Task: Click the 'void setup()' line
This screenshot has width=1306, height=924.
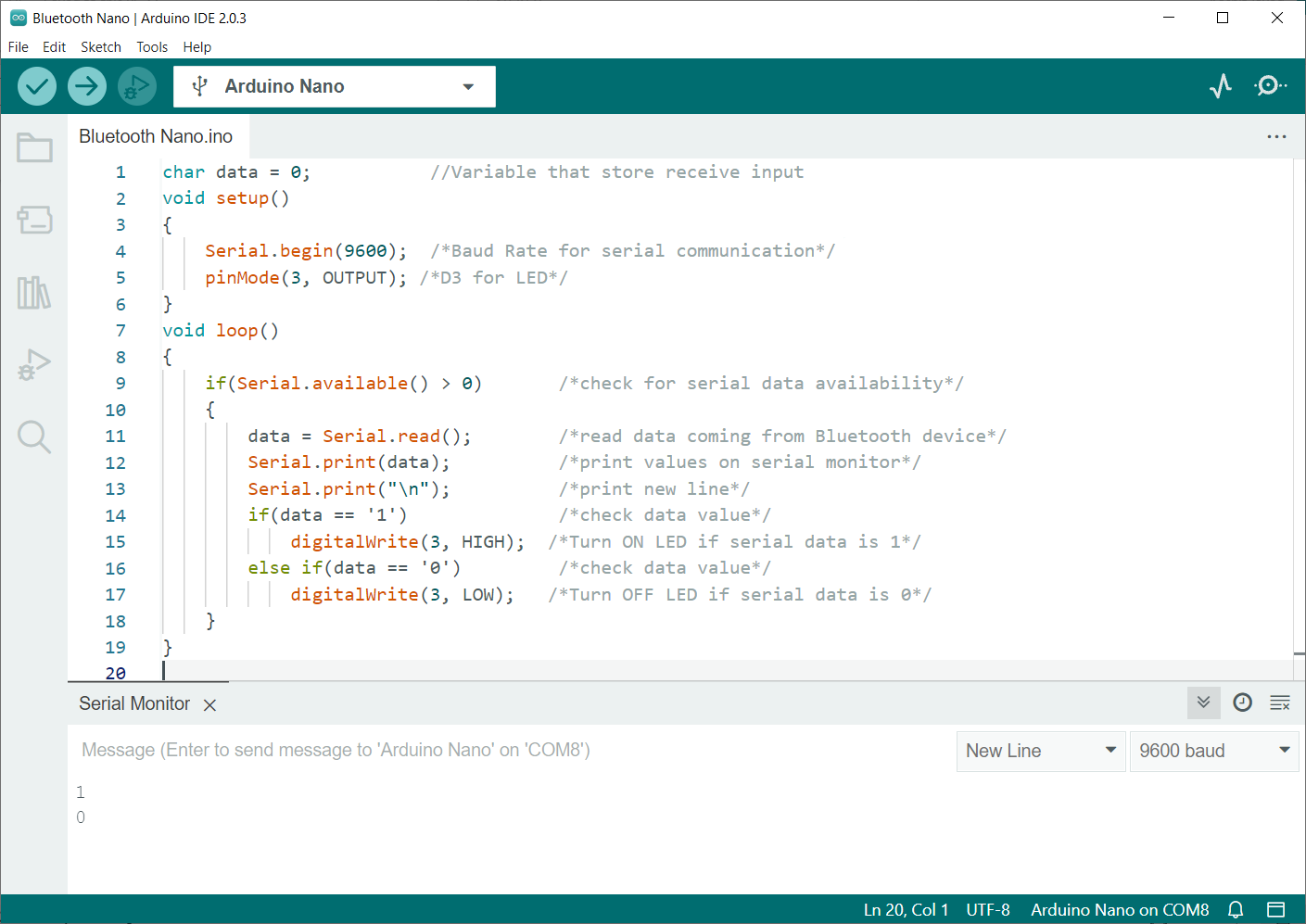Action: pyautogui.click(x=226, y=198)
